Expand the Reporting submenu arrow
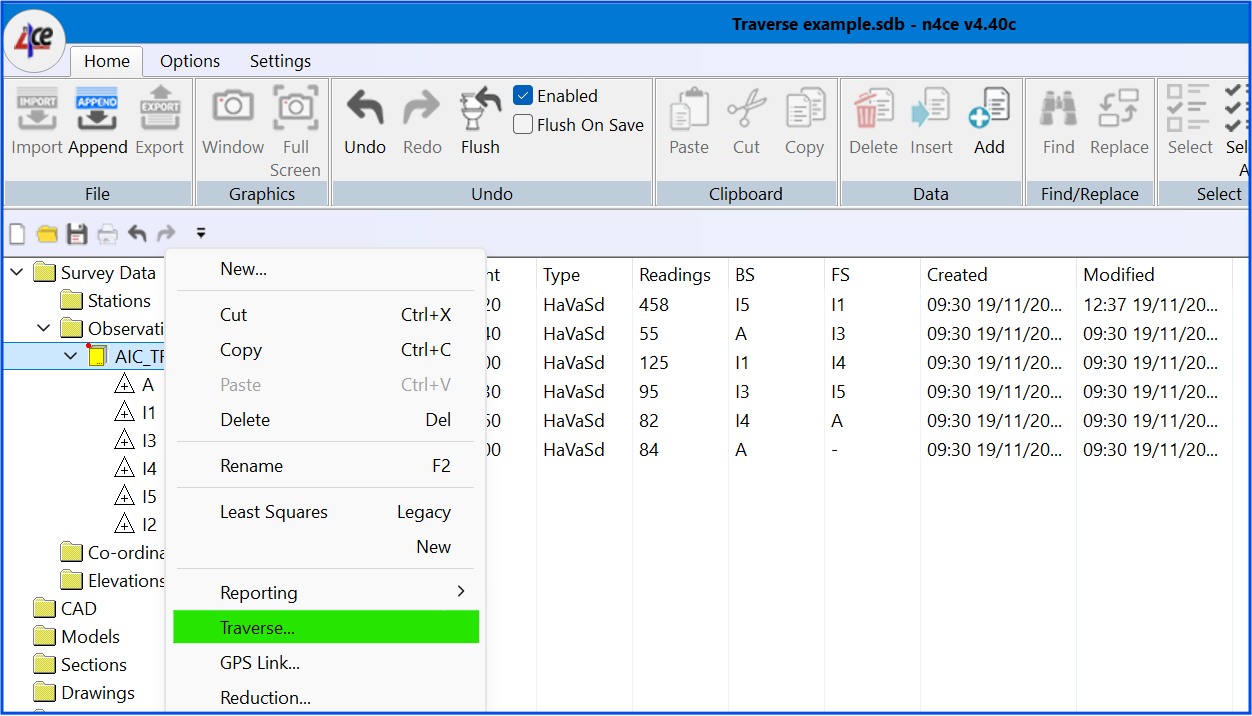1252x716 pixels. 460,592
